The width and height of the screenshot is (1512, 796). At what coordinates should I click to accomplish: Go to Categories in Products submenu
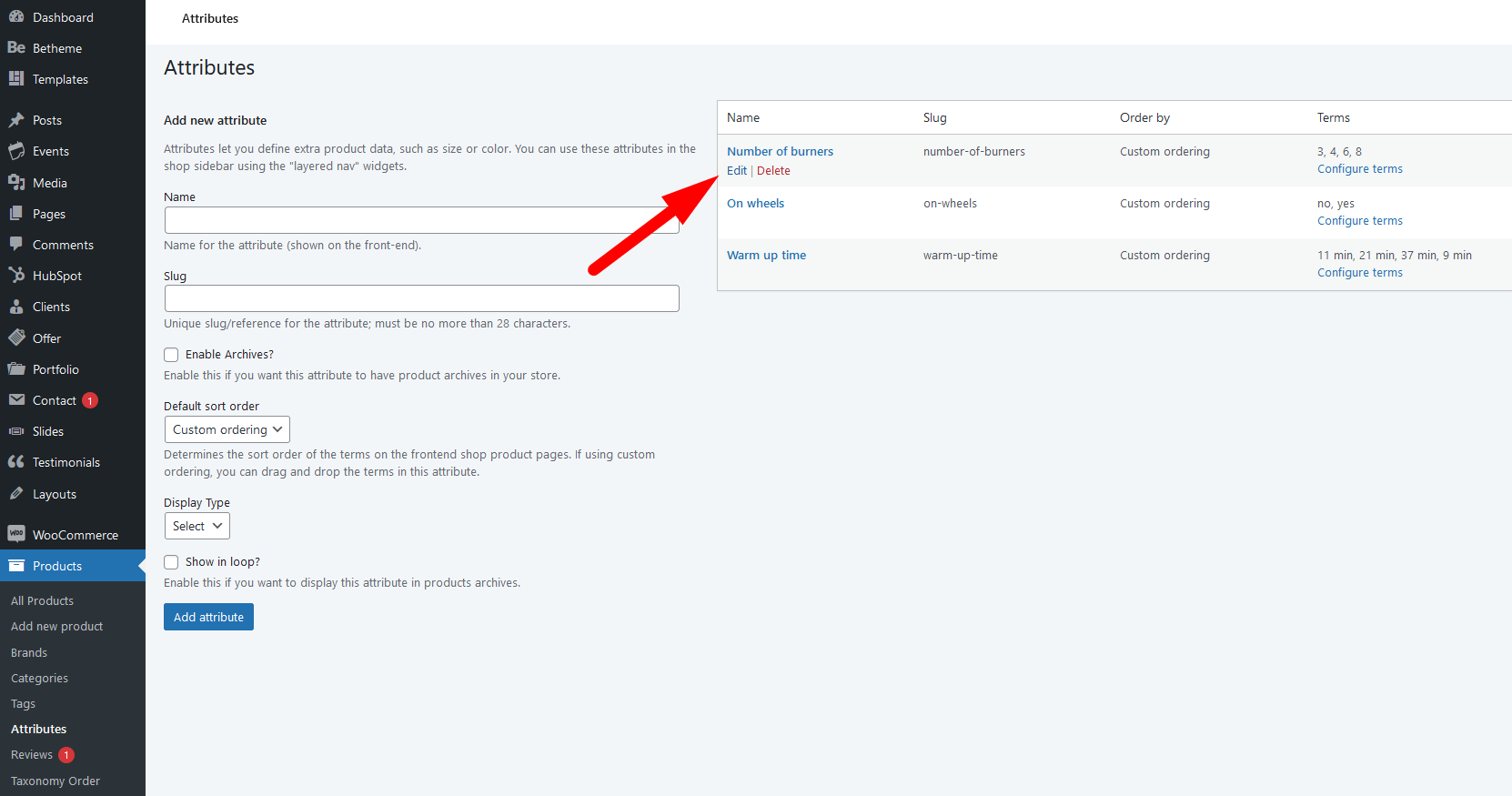39,679
